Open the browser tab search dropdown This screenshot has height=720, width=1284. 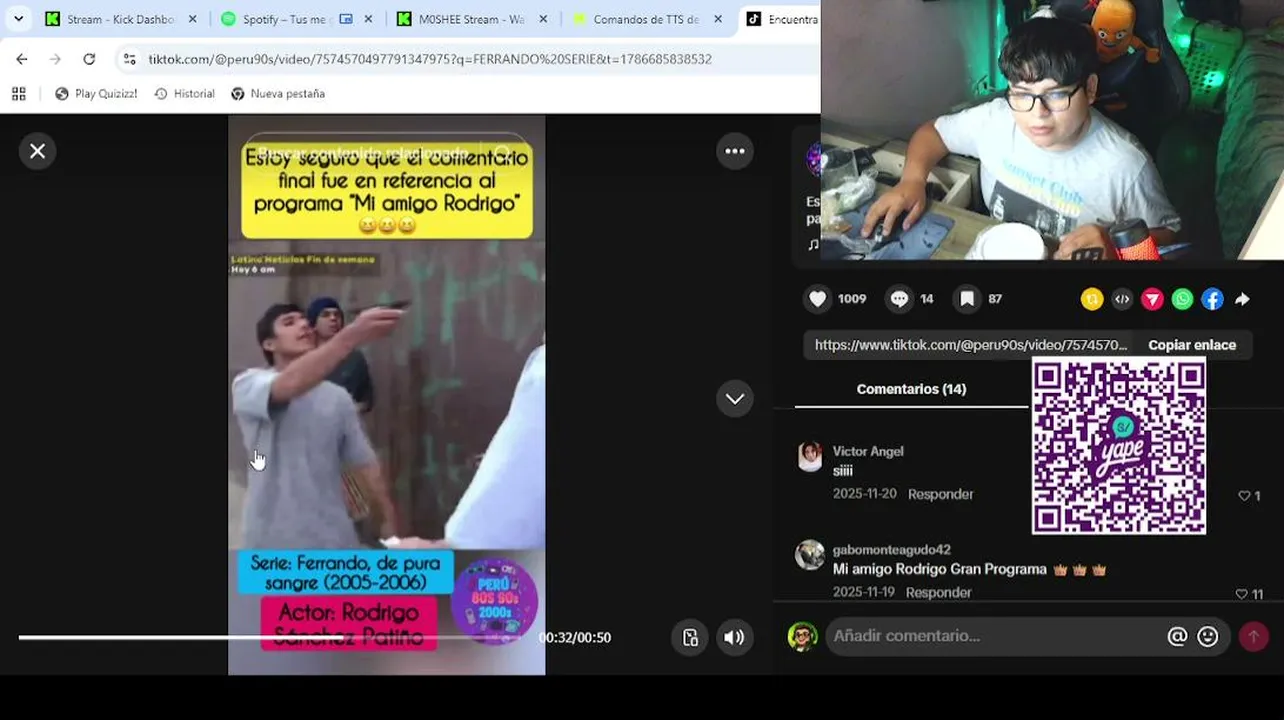click(x=18, y=19)
